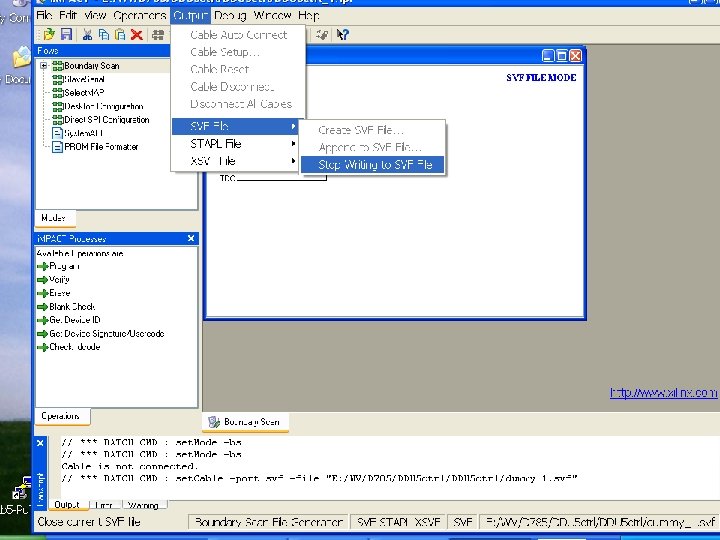Maximize the inner Boundary Scan window
720x540 pixels.
[x=562, y=56]
